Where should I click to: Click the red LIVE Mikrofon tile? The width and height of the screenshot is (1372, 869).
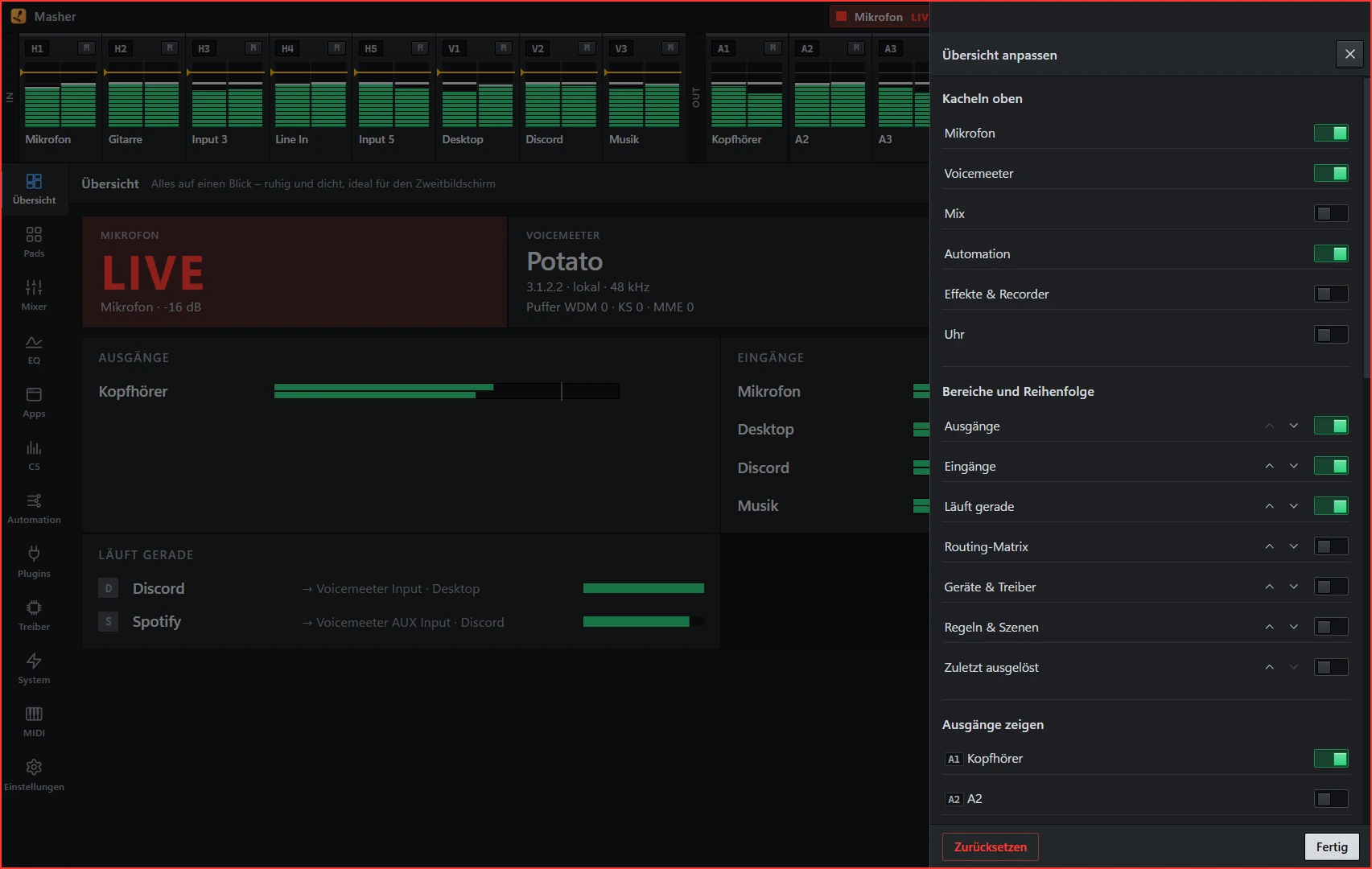click(x=295, y=272)
